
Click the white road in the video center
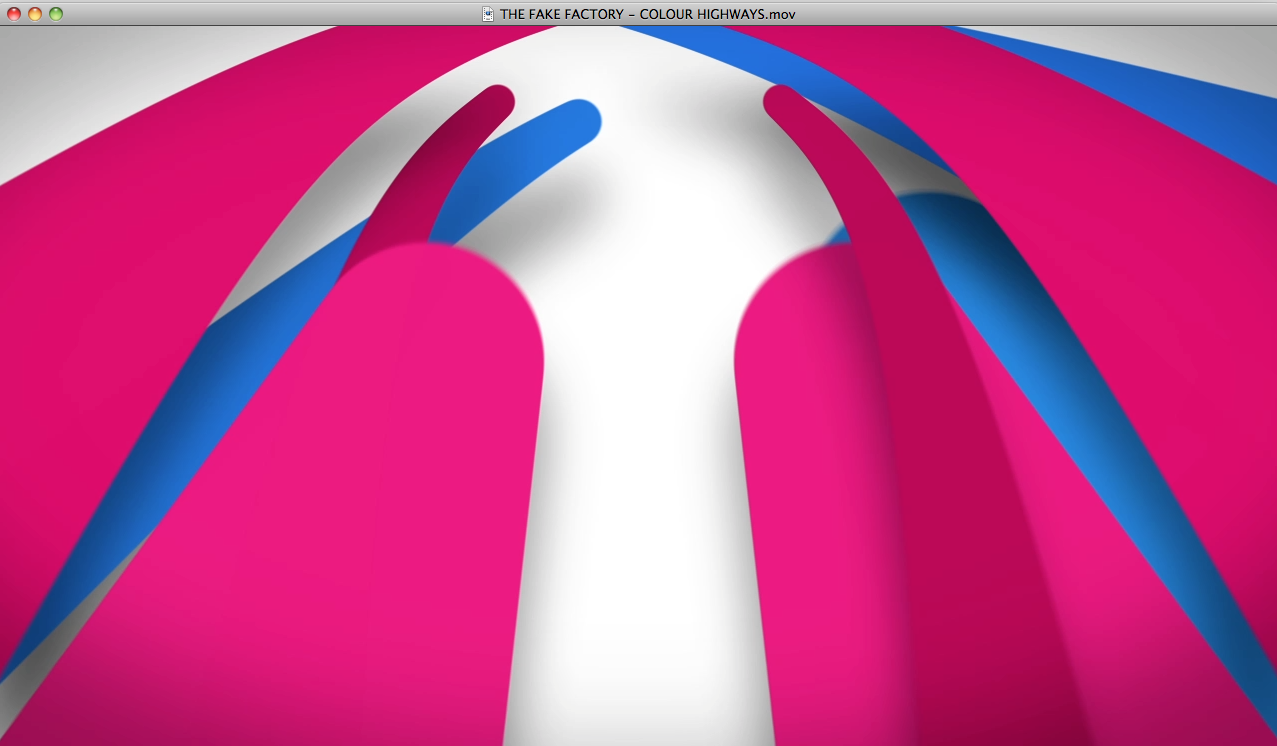click(640, 450)
